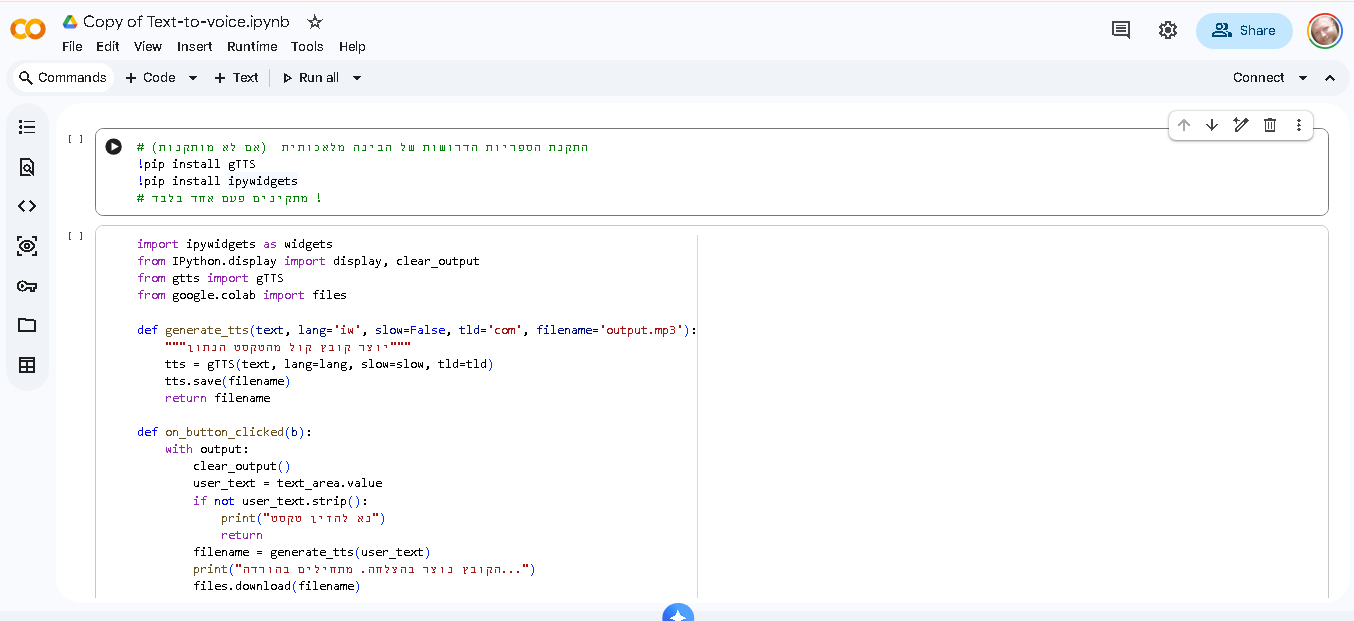Run the gTTS pip install cell
The height and width of the screenshot is (621, 1354).
click(x=114, y=147)
